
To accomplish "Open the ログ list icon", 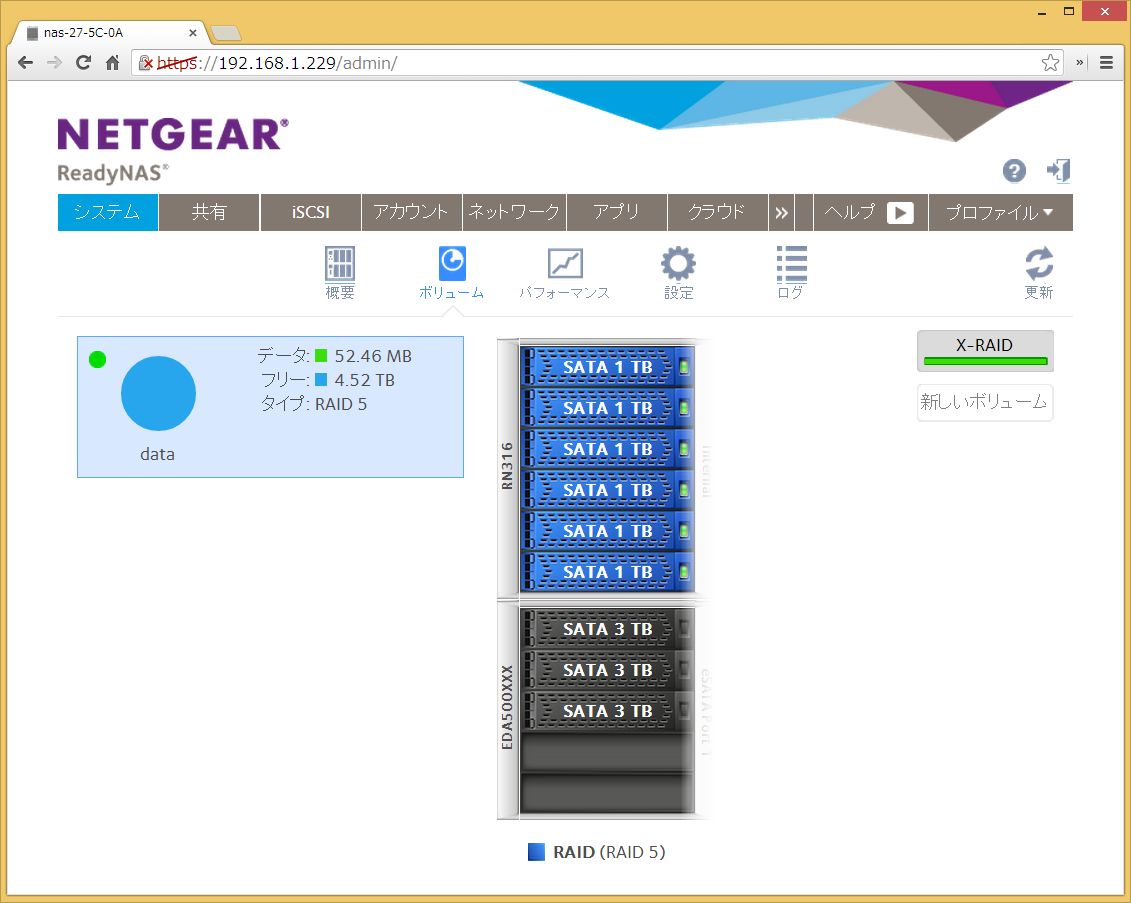I will (790, 266).
